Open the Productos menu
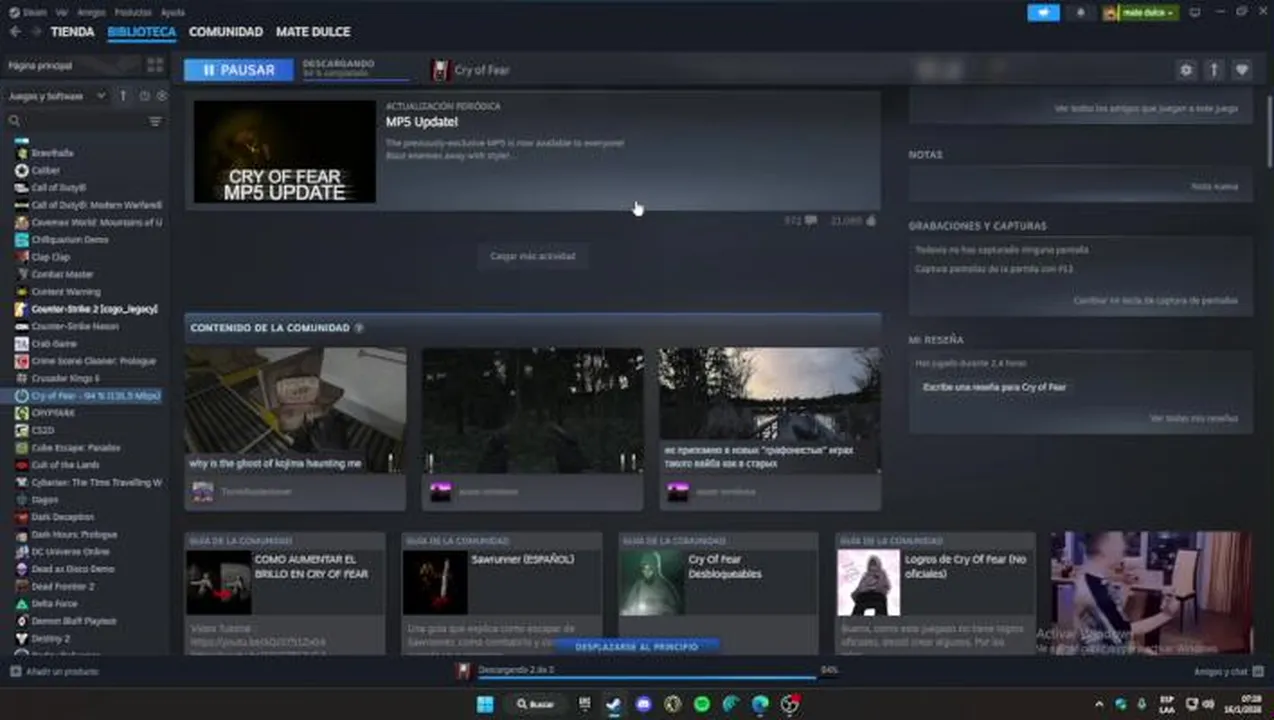 tap(133, 12)
